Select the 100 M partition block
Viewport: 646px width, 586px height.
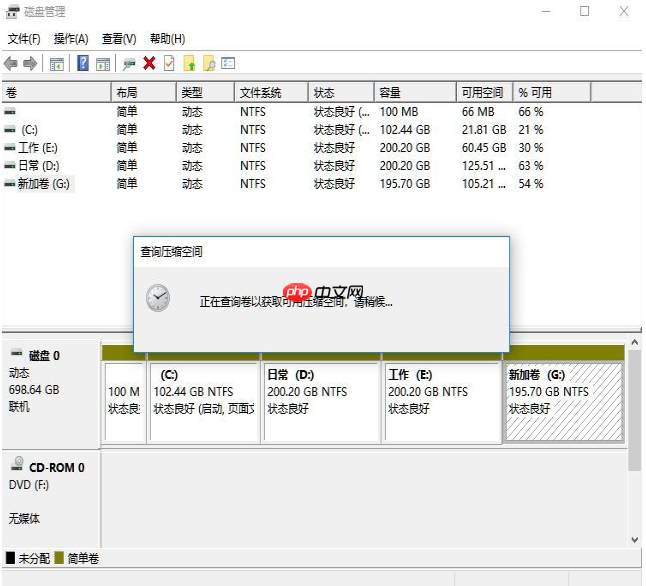(x=124, y=402)
